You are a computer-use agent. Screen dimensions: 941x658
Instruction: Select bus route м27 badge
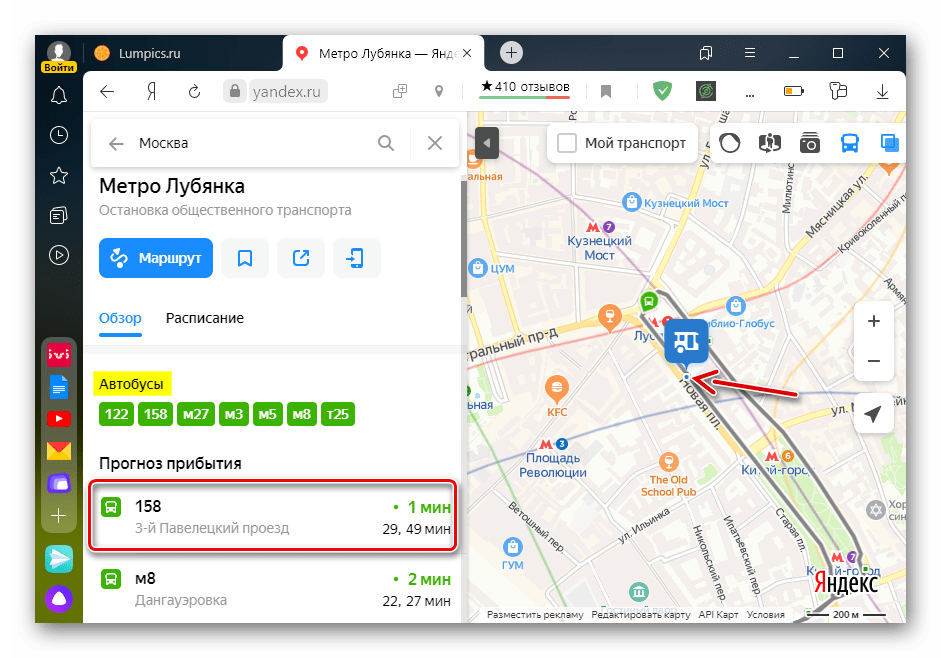[x=197, y=414]
